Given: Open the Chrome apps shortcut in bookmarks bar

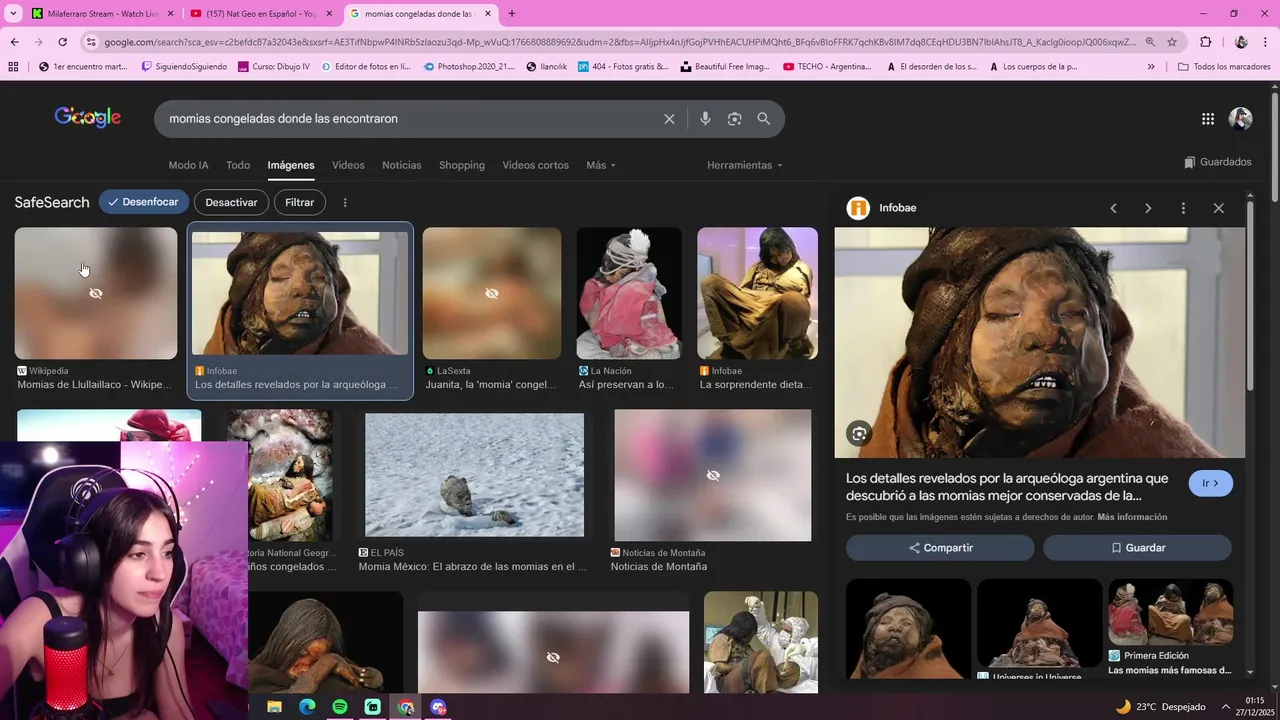Looking at the screenshot, I should tap(13, 67).
